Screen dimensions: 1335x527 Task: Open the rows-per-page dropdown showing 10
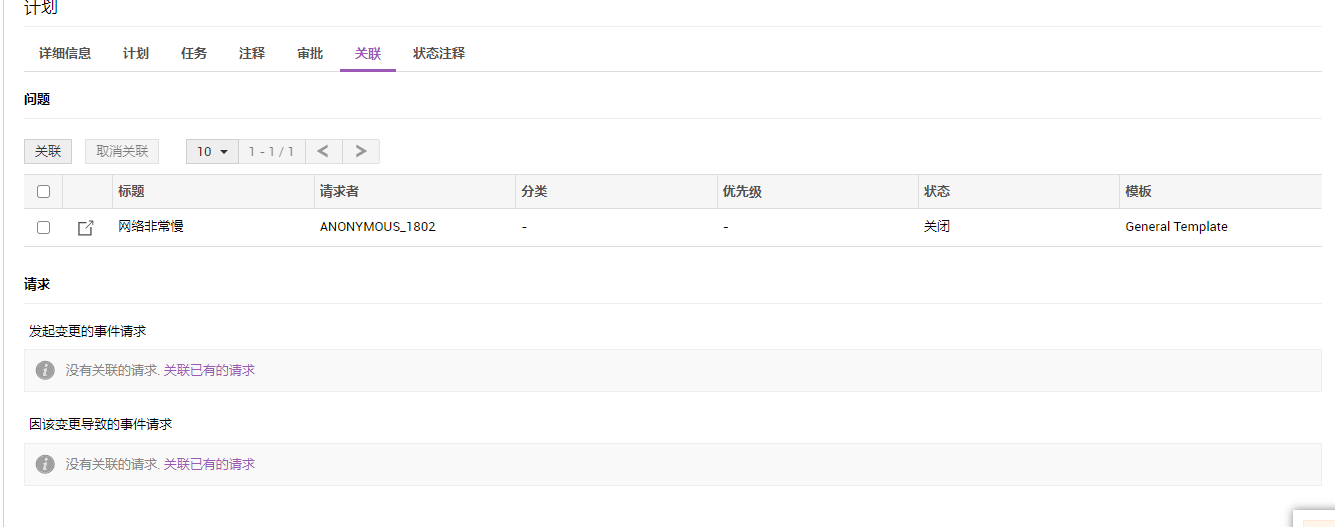(x=212, y=151)
